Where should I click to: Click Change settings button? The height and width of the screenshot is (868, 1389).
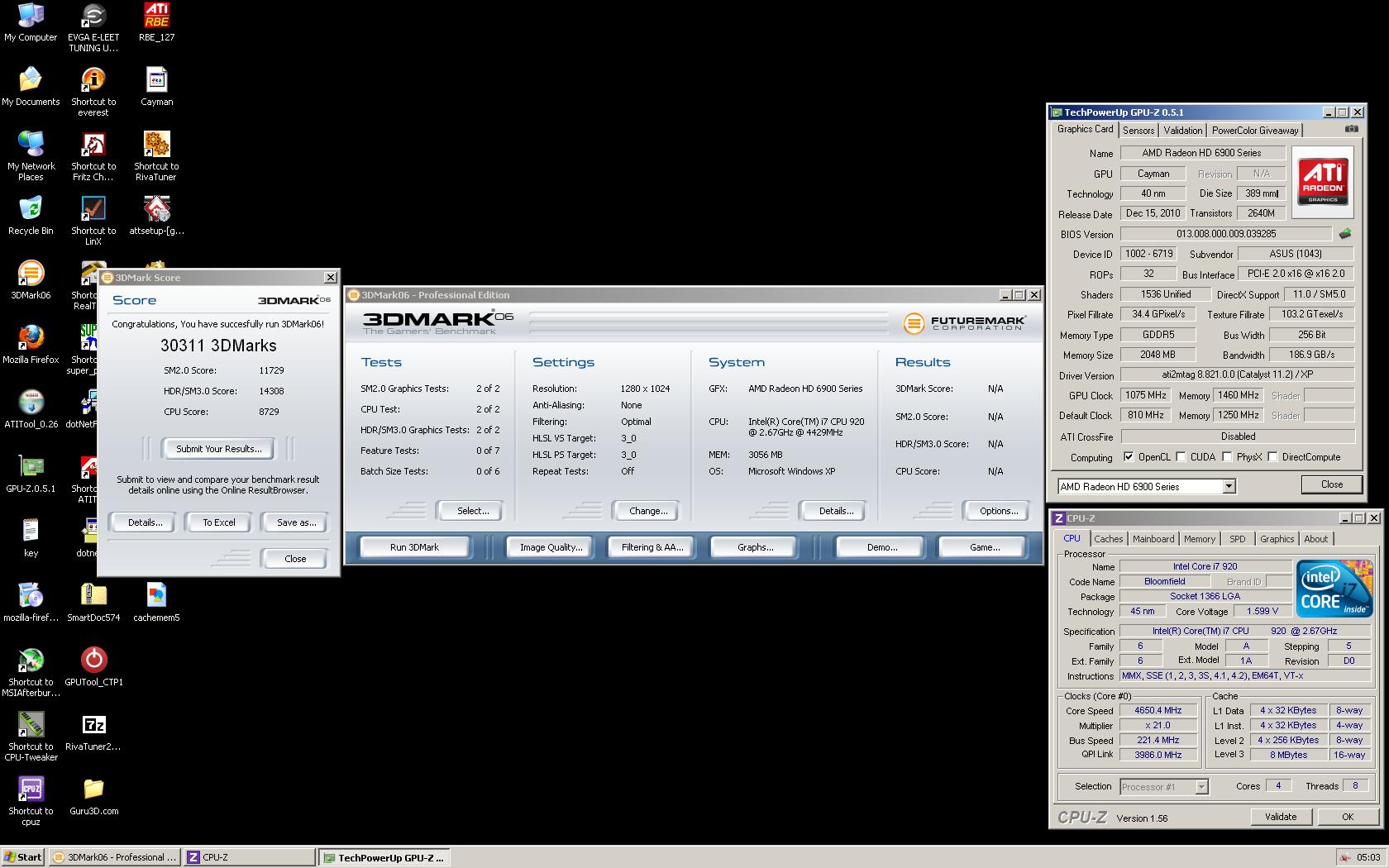point(648,511)
